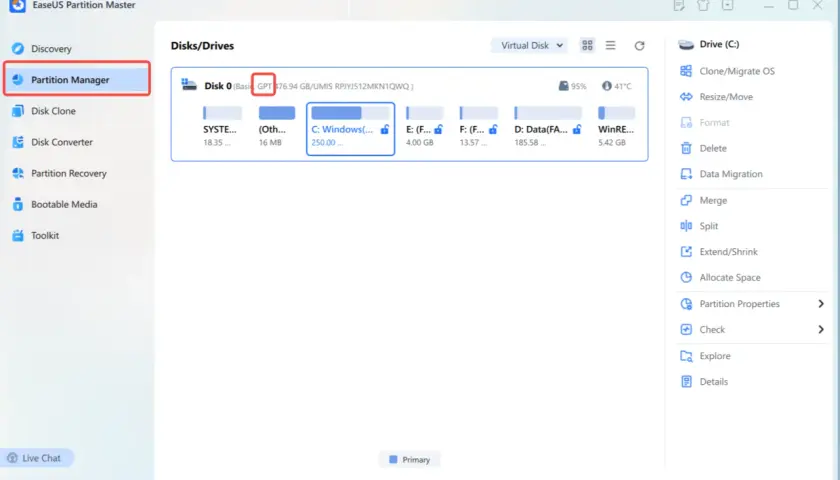Click the 41°C temperature indicator
Image resolution: width=840 pixels, height=480 pixels.
[617, 86]
